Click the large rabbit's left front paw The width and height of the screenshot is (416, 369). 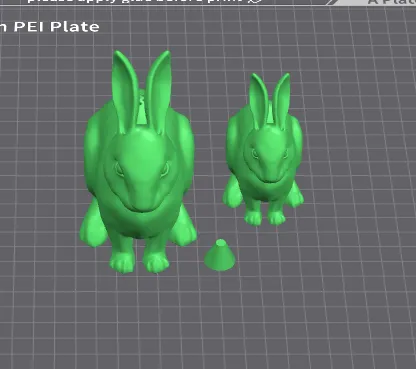122,261
